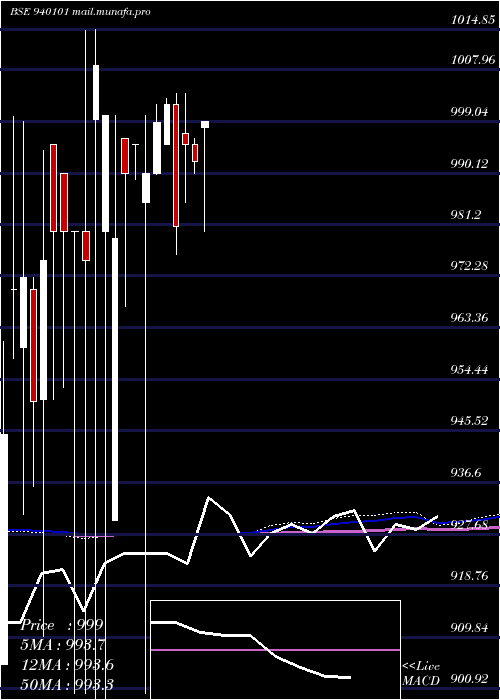The image size is (500, 700).
Task: Click the 12MA value readout
Action: (67, 665)
